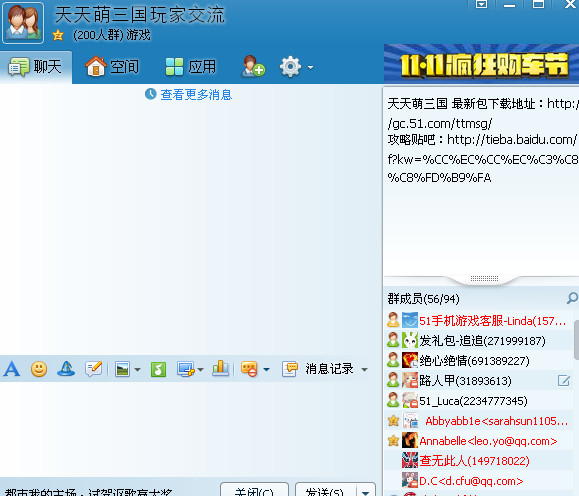Click the admin icon beside 51_Luca
Viewport: 579px width, 496px height.
(393, 400)
